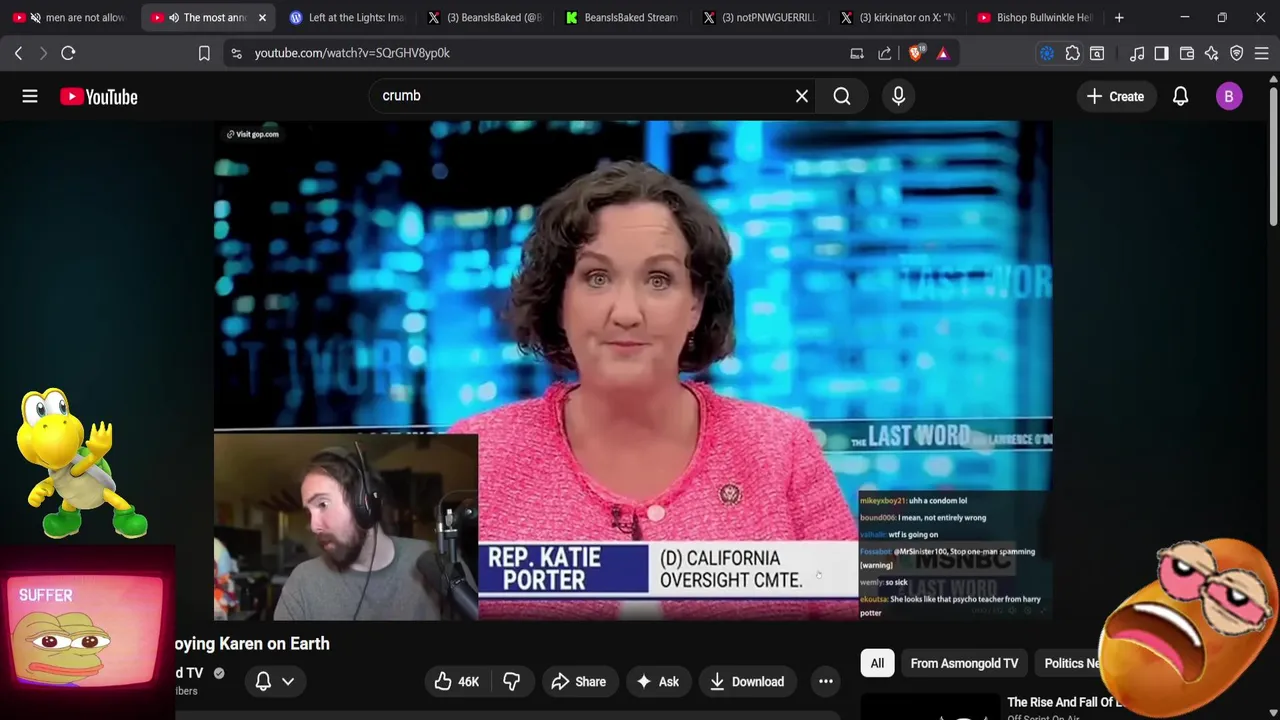Open the more actions three-dot menu
Viewport: 1280px width, 720px height.
[x=826, y=682]
